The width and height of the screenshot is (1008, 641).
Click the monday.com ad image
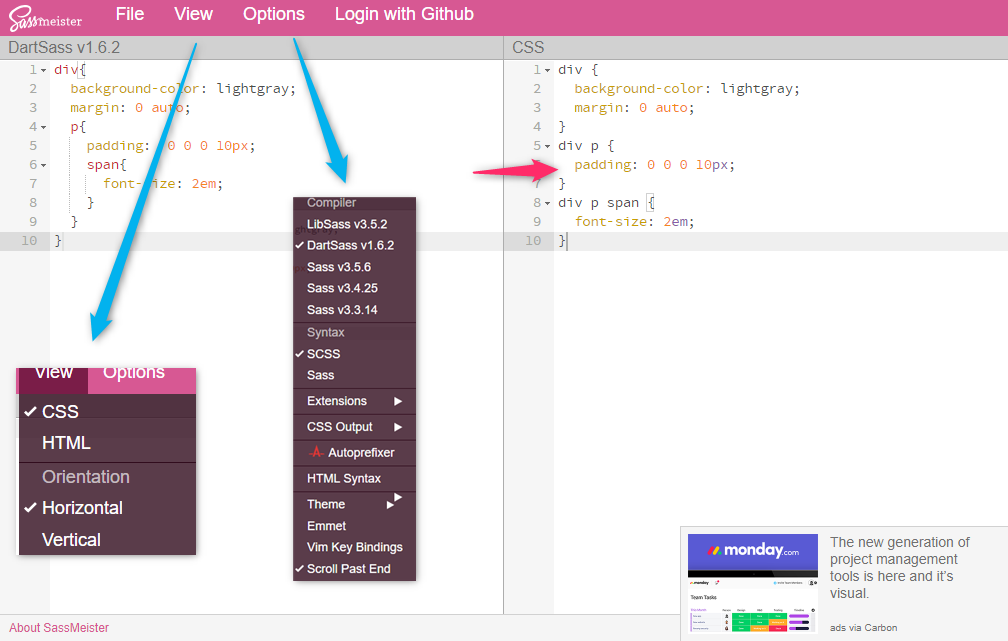[x=753, y=584]
